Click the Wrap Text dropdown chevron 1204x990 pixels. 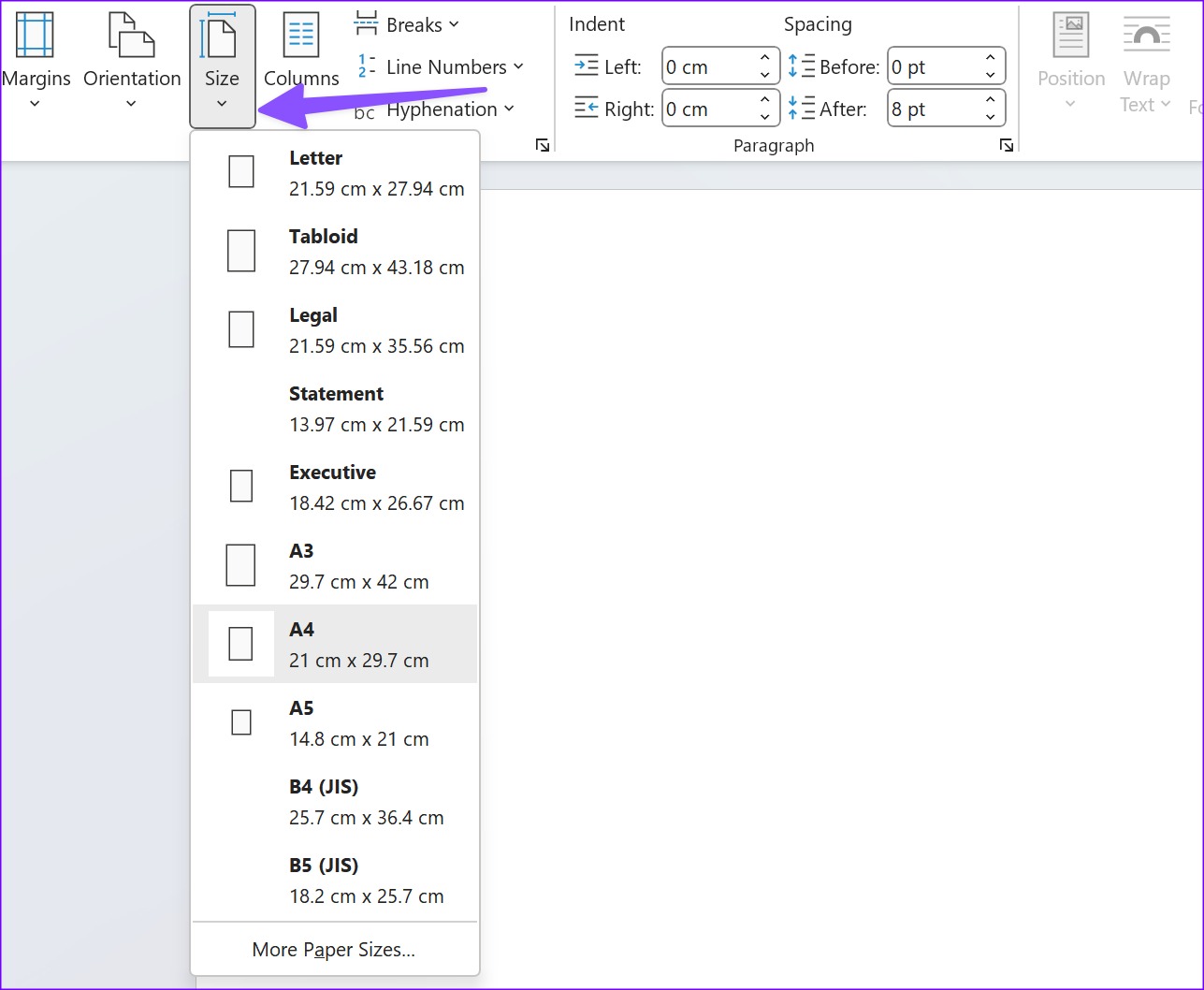click(1166, 105)
